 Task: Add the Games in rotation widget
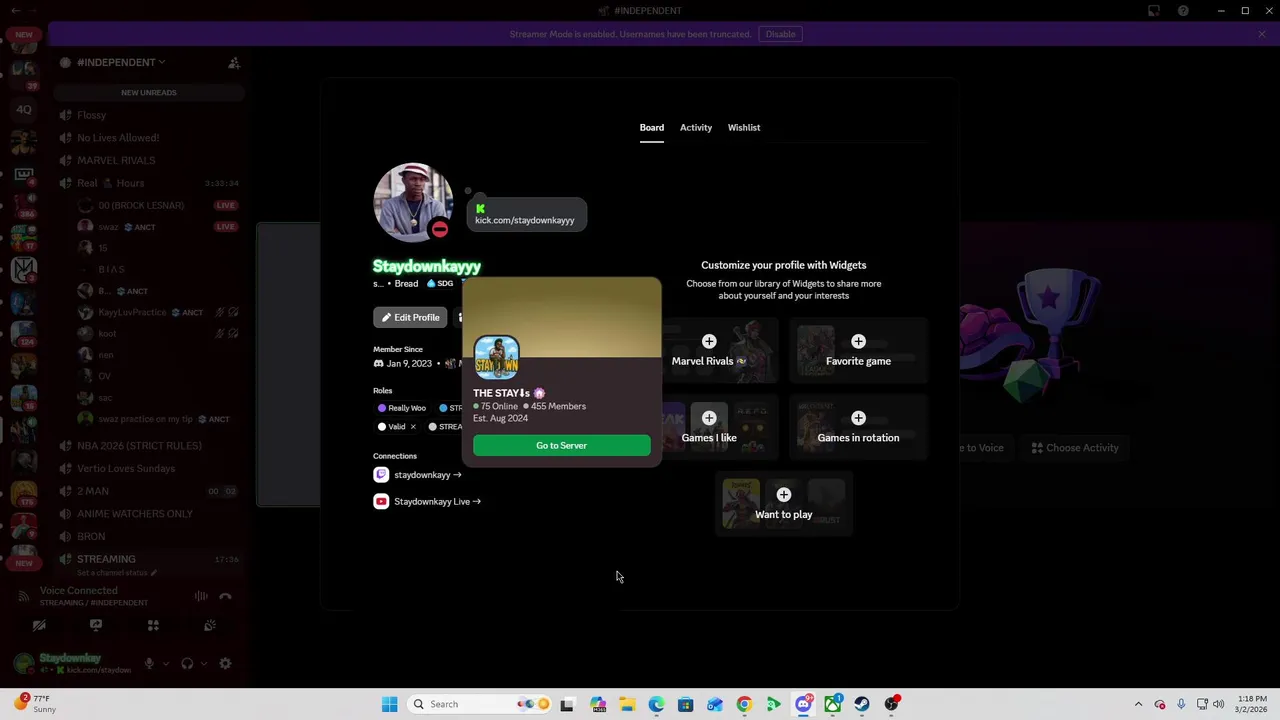coord(858,418)
